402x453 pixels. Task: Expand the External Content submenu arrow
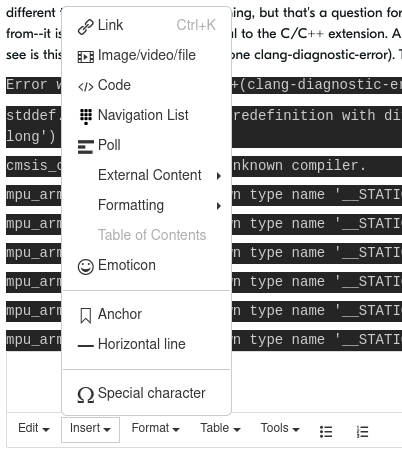pos(219,176)
